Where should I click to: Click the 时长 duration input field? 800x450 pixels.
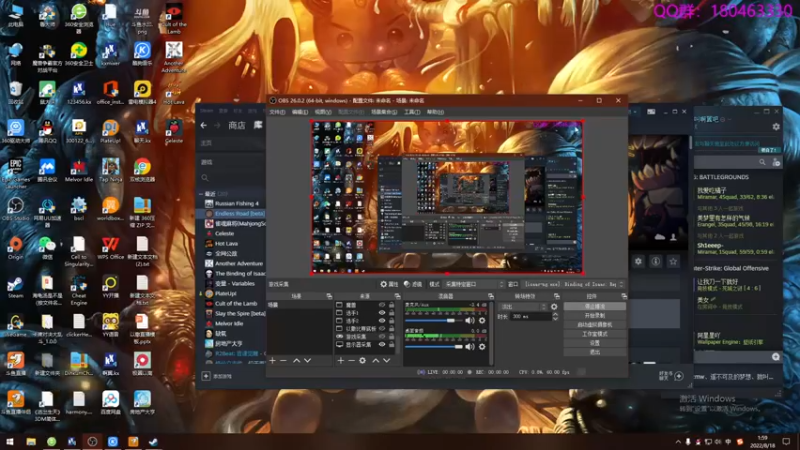pyautogui.click(x=531, y=316)
